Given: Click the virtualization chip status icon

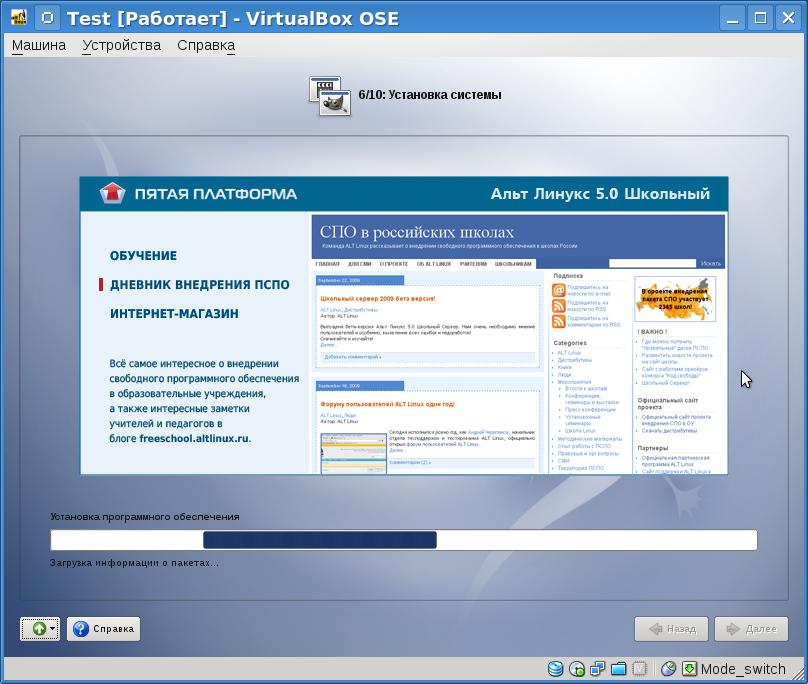Looking at the screenshot, I should click(640, 669).
